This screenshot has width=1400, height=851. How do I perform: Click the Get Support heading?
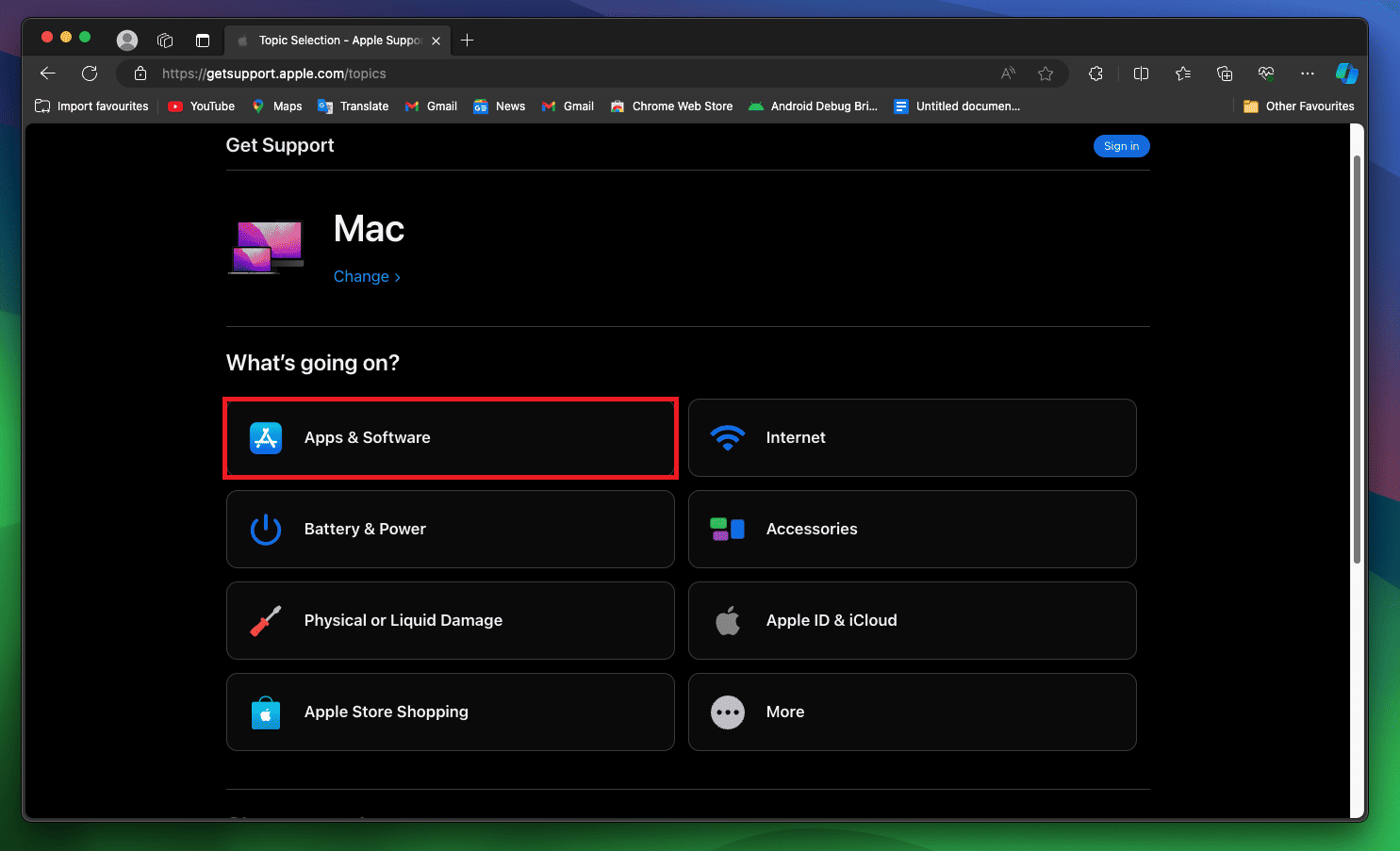tap(280, 145)
